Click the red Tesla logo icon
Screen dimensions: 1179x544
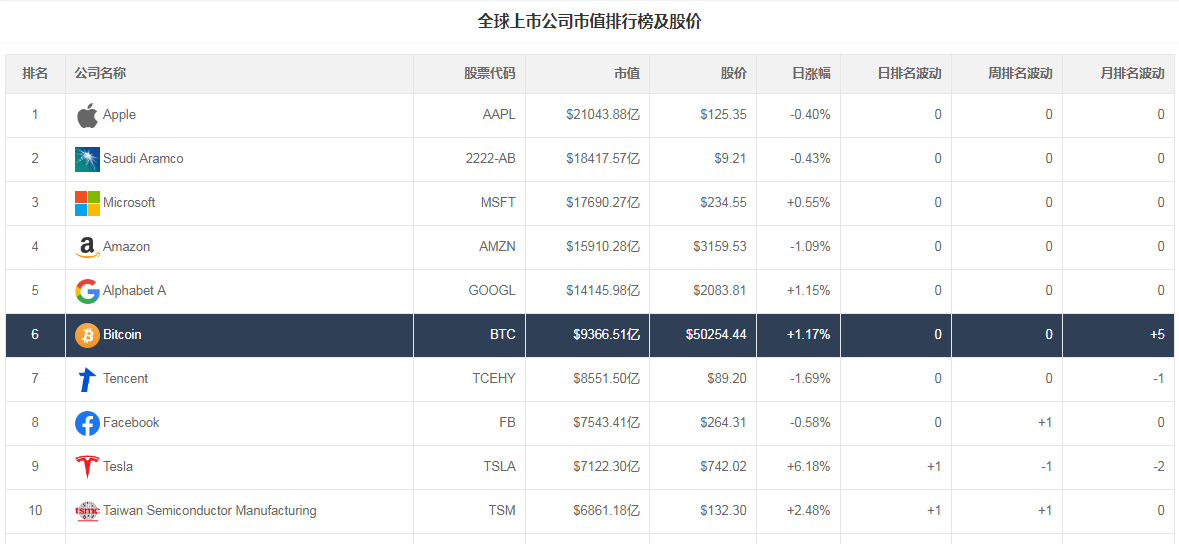(87, 467)
